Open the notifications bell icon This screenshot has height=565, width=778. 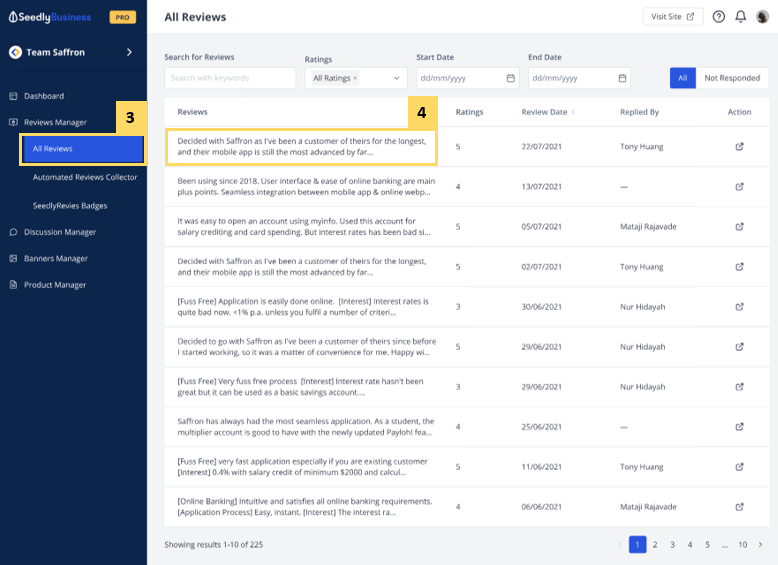[x=741, y=17]
